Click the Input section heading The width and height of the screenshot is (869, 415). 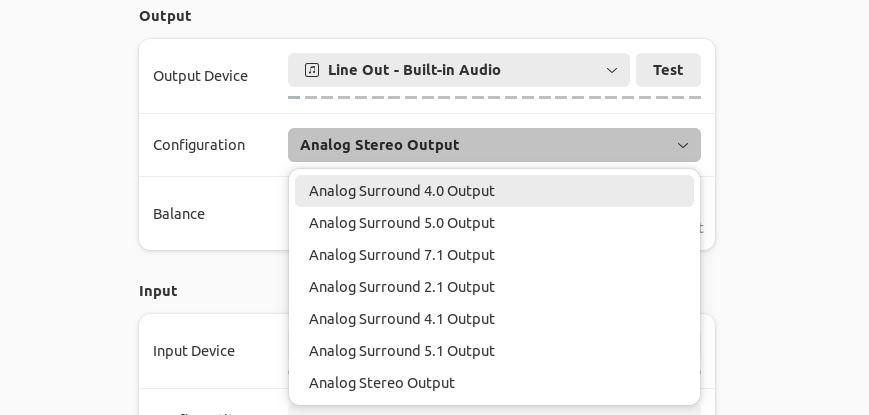click(158, 291)
